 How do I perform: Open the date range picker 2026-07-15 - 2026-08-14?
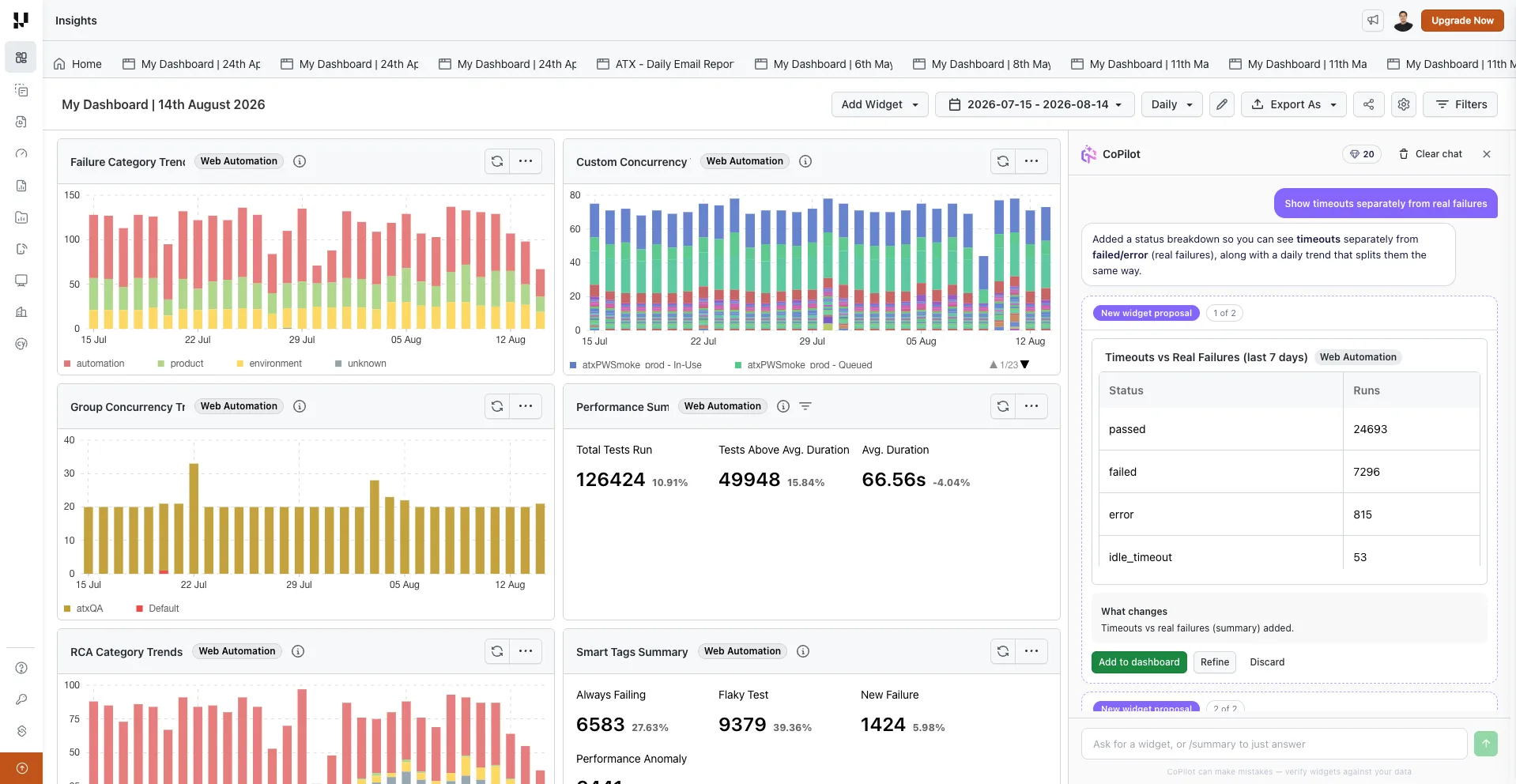click(1035, 104)
